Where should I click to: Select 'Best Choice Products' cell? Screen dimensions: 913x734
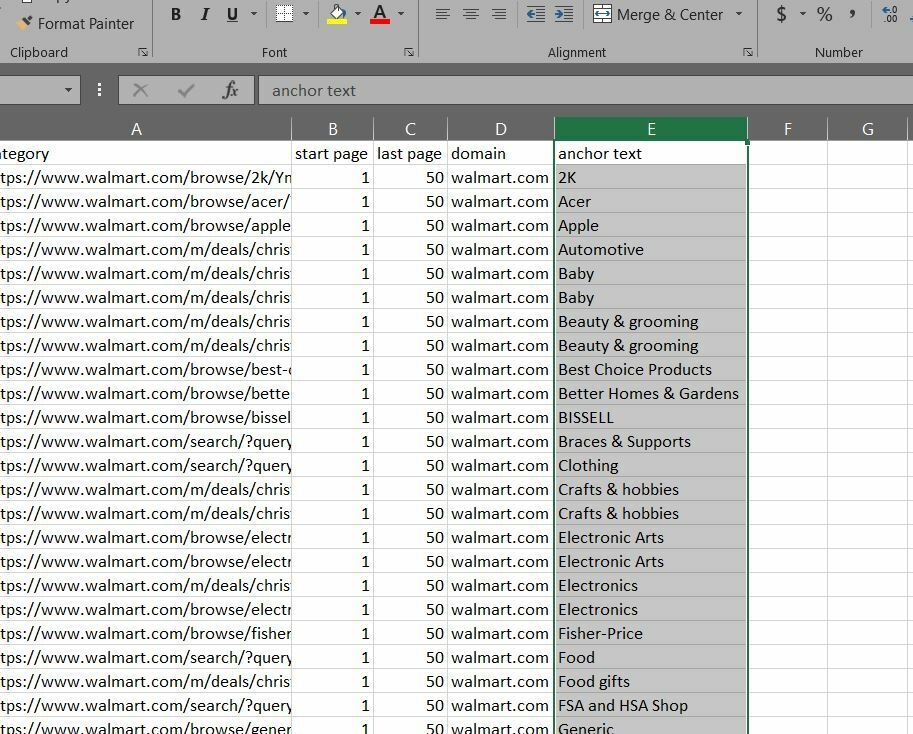[x=651, y=370]
